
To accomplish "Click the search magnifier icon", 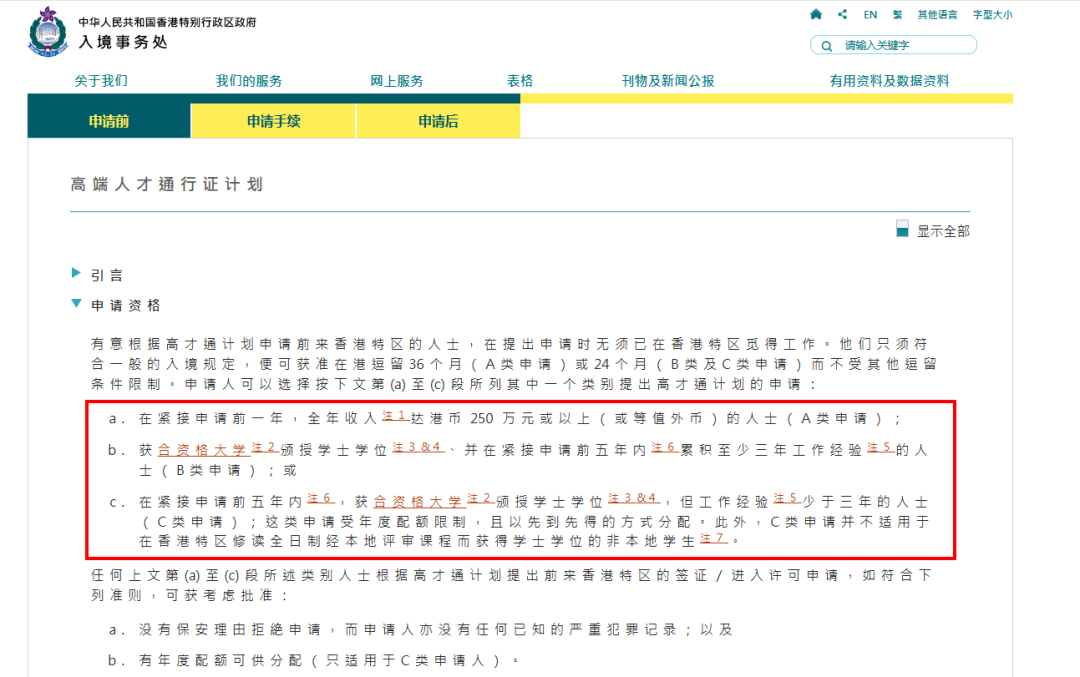I will click(x=826, y=45).
